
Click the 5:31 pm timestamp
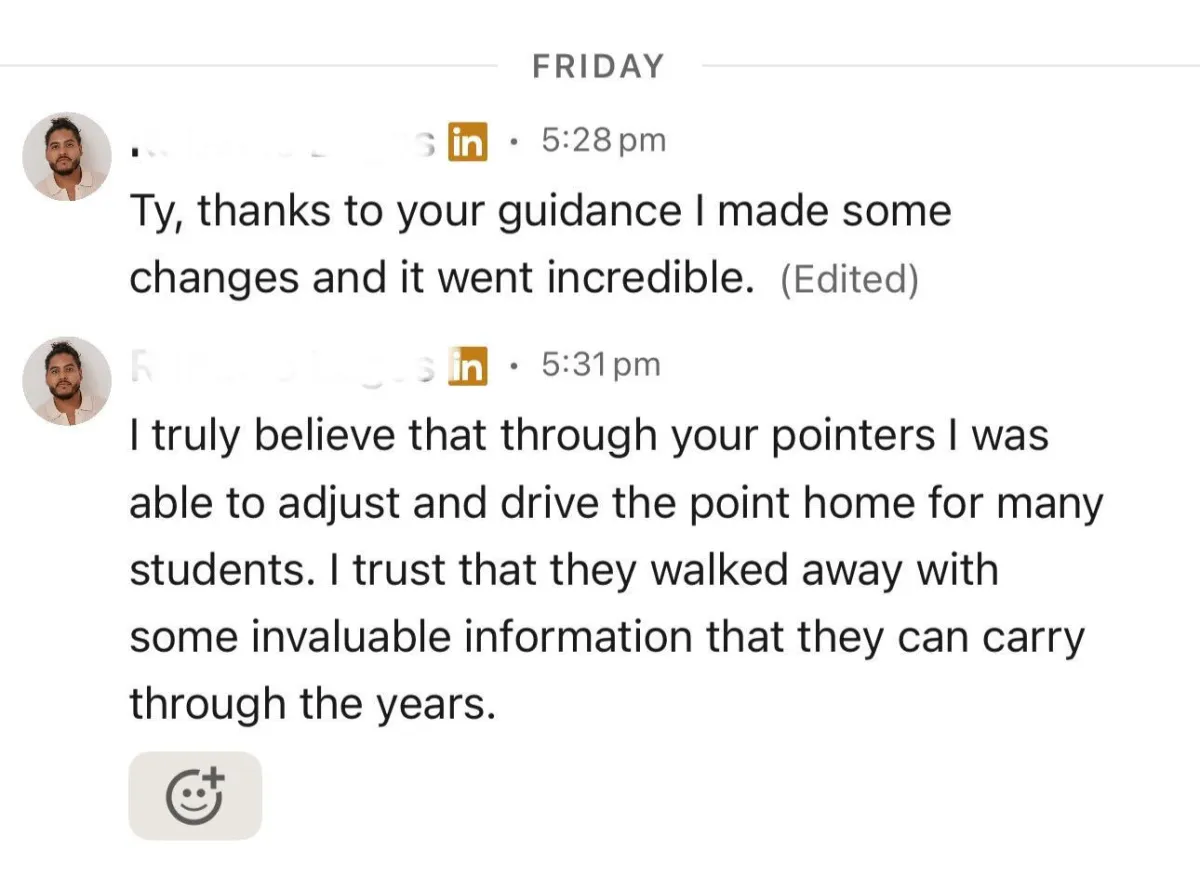pyautogui.click(x=601, y=365)
